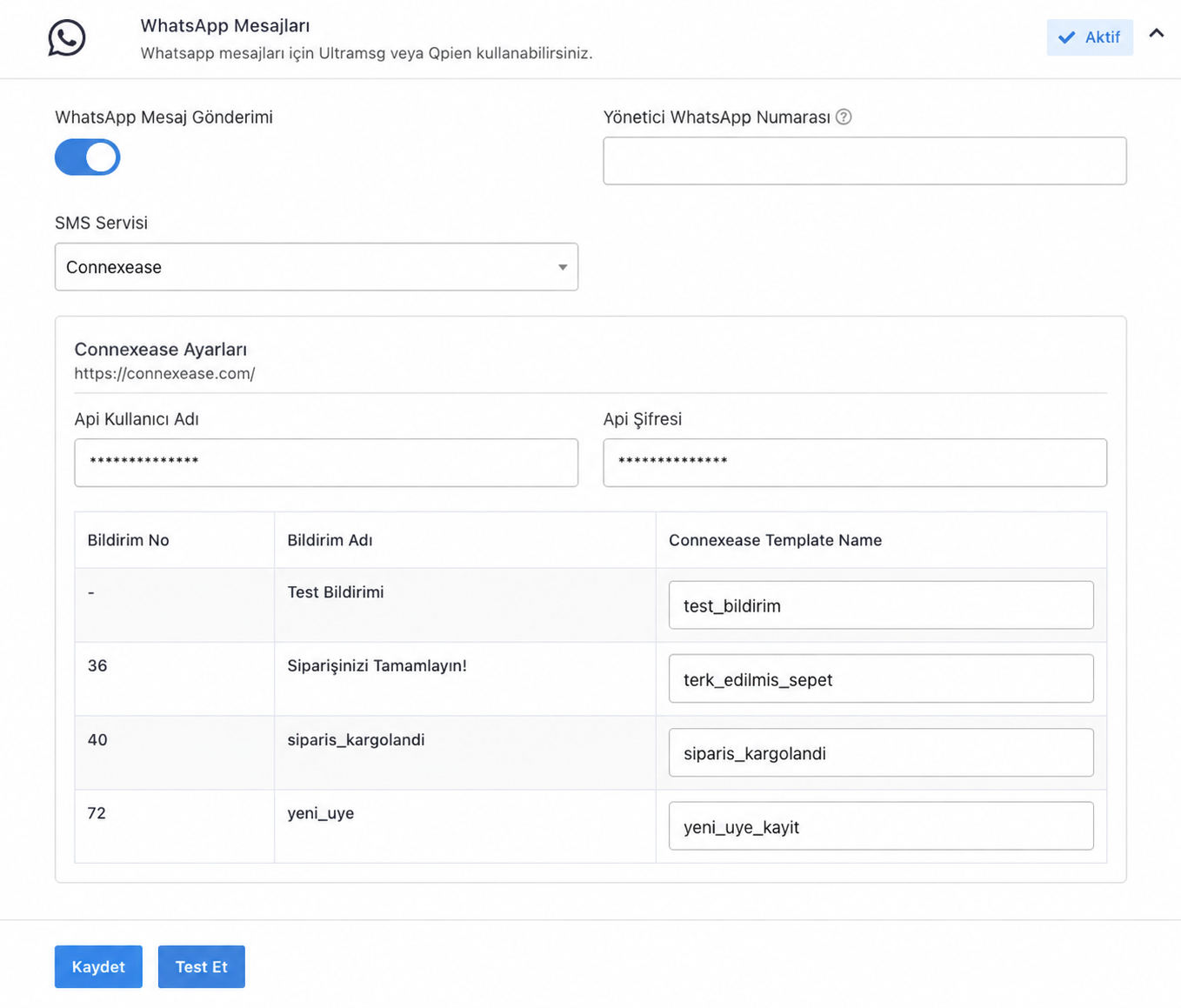Image resolution: width=1181 pixels, height=1008 pixels.
Task: Edit the terk_edilmis_sepet template name field
Action: (x=881, y=678)
